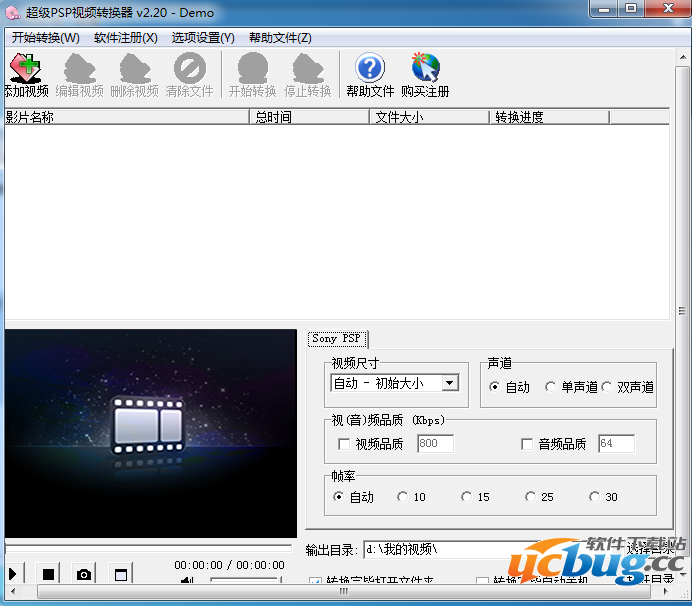Image resolution: width=692 pixels, height=606 pixels.
Task: Select the 单声道 (mono) radio button
Action: 551,387
